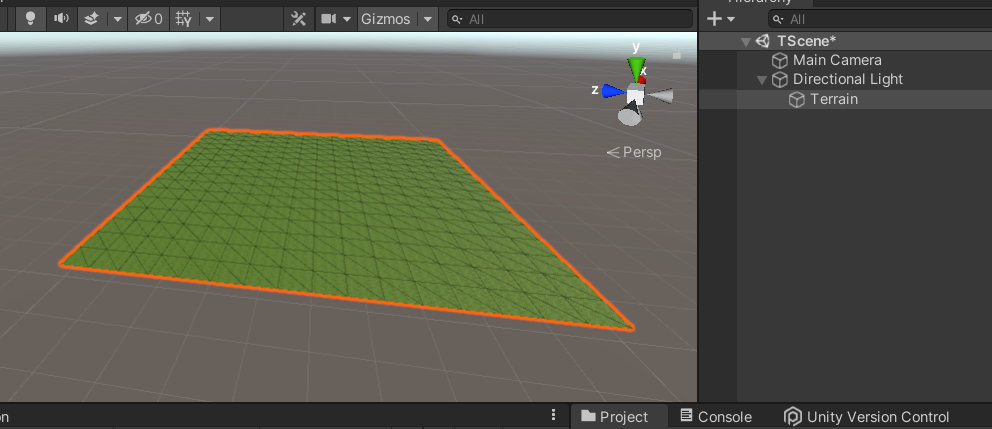Image resolution: width=992 pixels, height=429 pixels.
Task: Toggle scene effects (skybox/fog) icon
Action: tap(91, 19)
